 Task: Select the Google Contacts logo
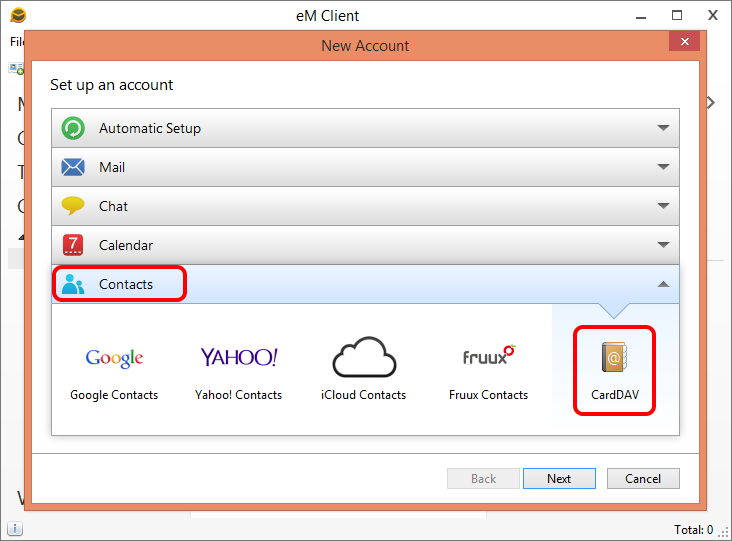114,358
